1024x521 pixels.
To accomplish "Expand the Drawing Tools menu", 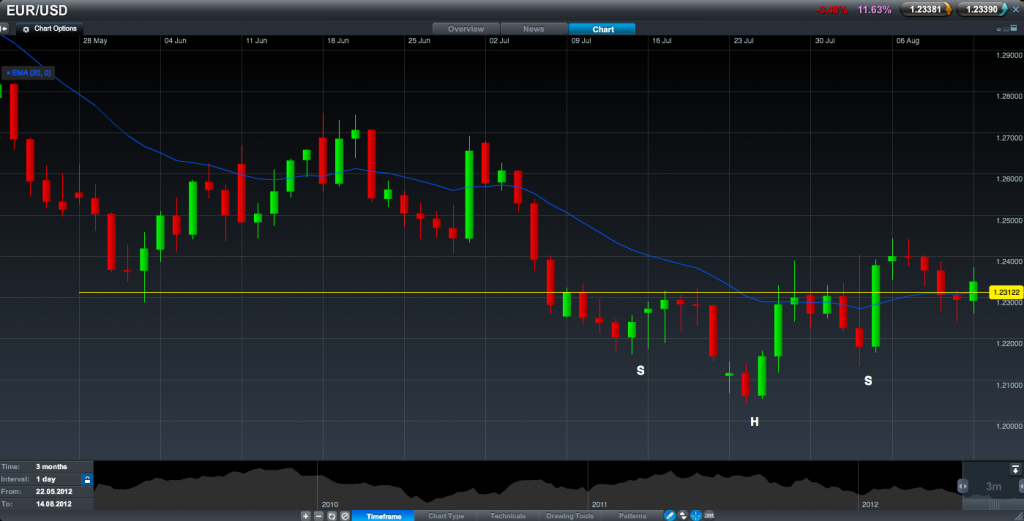I will pyautogui.click(x=569, y=515).
